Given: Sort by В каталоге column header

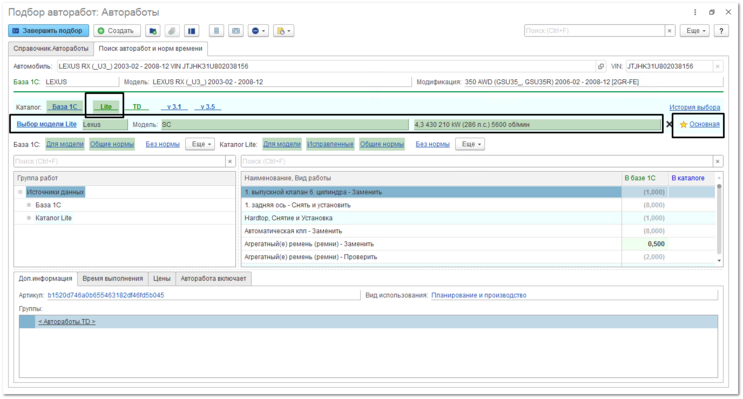Looking at the screenshot, I should (x=691, y=178).
